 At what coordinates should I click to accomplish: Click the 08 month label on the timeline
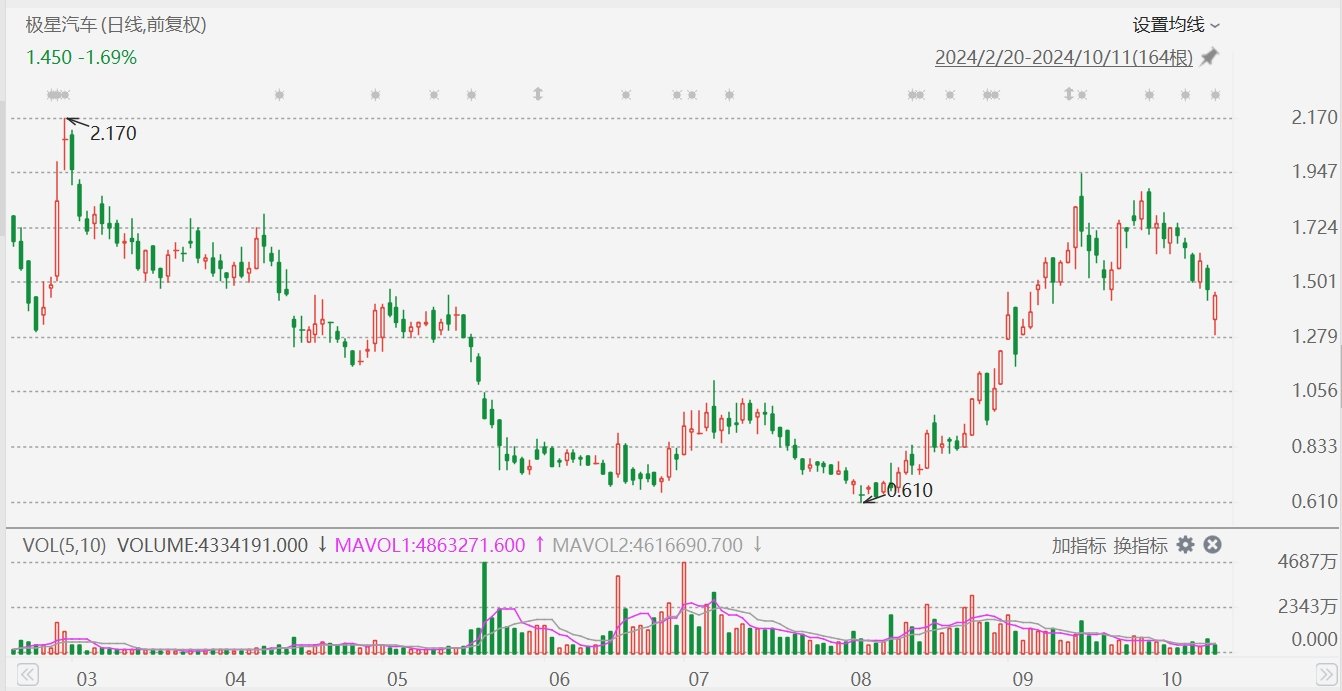pyautogui.click(x=860, y=680)
